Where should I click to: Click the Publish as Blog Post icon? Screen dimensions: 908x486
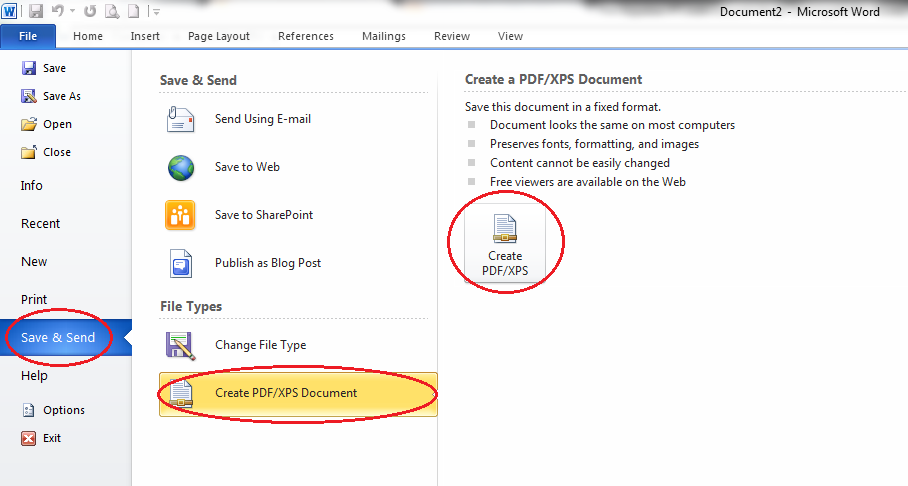click(x=181, y=264)
